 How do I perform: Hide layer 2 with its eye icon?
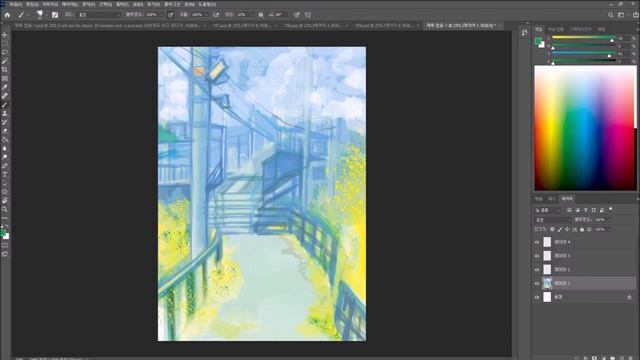[537, 269]
